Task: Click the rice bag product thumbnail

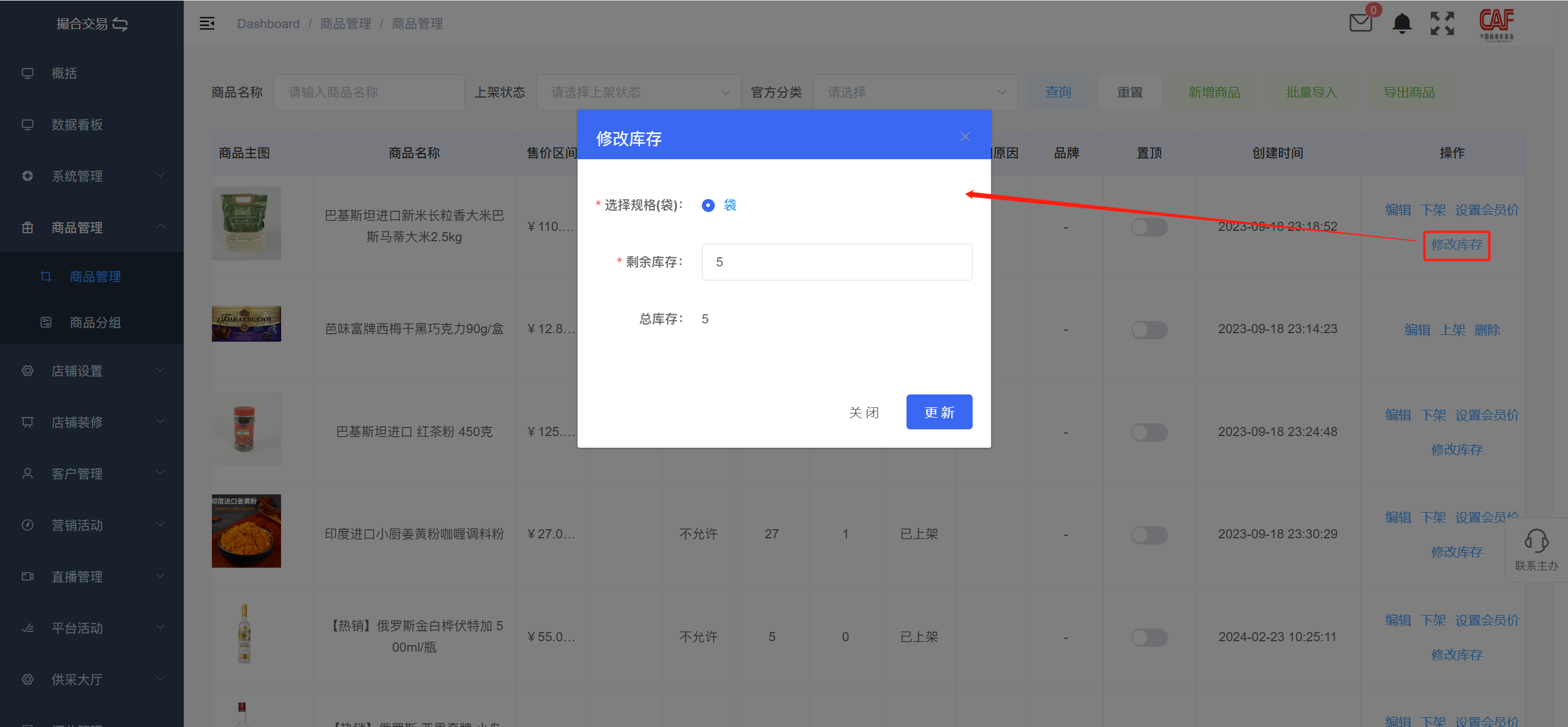Action: (246, 224)
